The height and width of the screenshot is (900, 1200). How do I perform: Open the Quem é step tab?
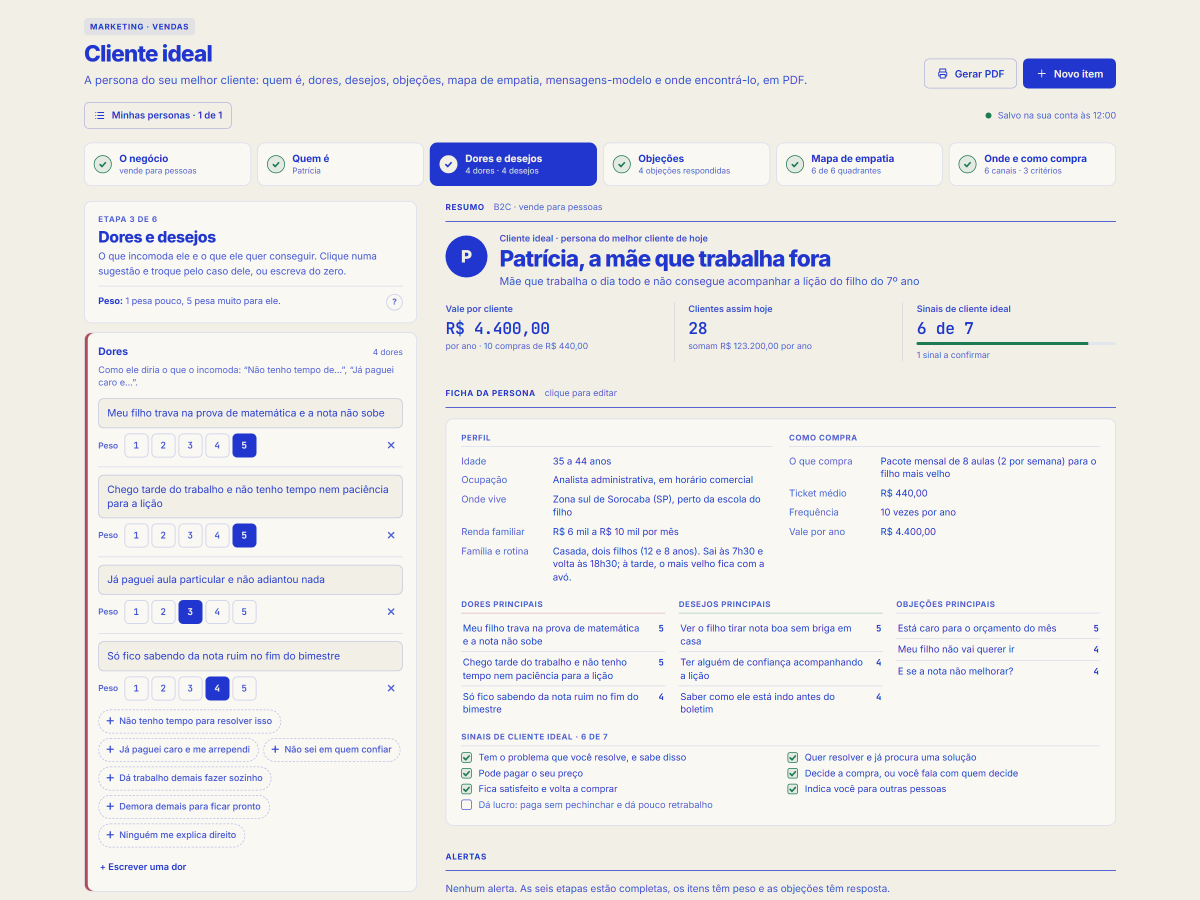click(340, 164)
